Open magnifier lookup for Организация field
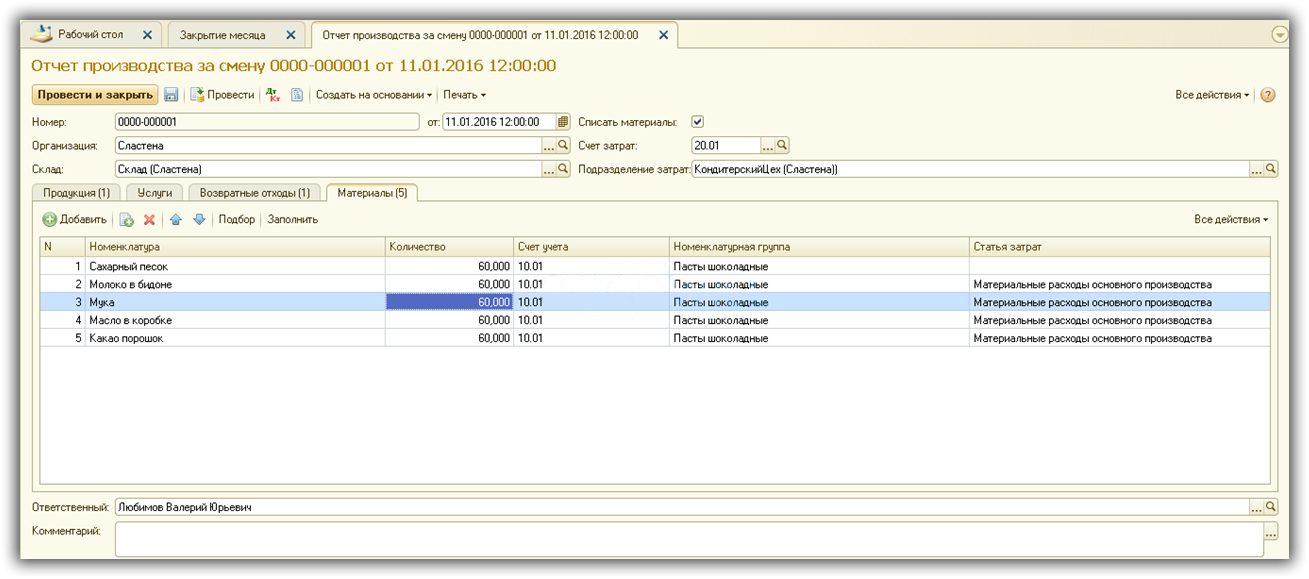 [x=562, y=146]
